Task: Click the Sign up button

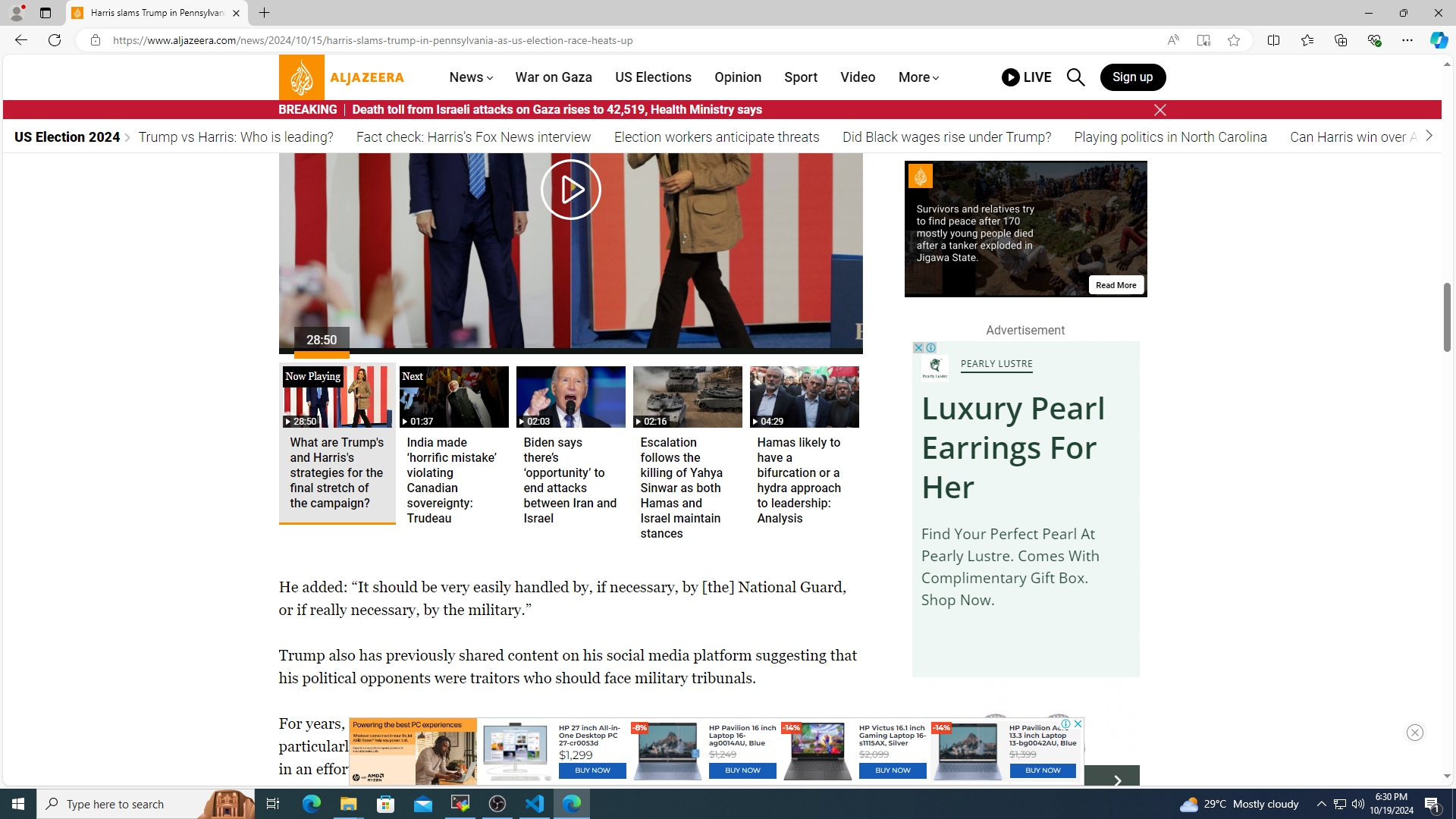Action: tap(1132, 77)
